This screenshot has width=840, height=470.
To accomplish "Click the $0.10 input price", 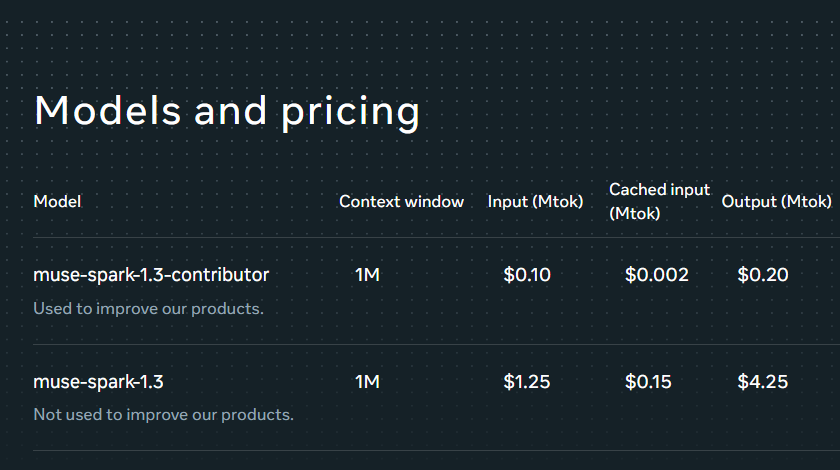I will click(527, 275).
